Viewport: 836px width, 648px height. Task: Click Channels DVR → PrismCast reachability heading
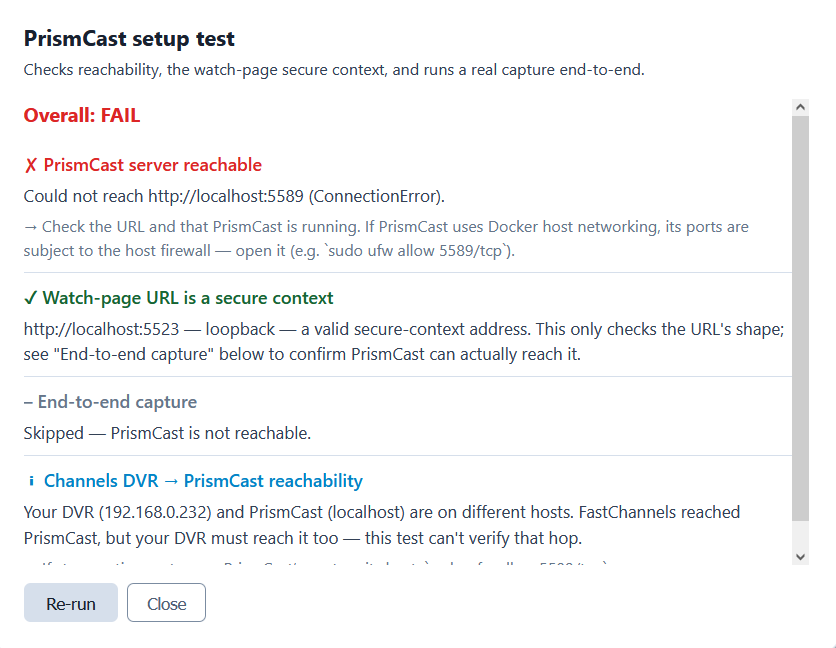coord(203,481)
